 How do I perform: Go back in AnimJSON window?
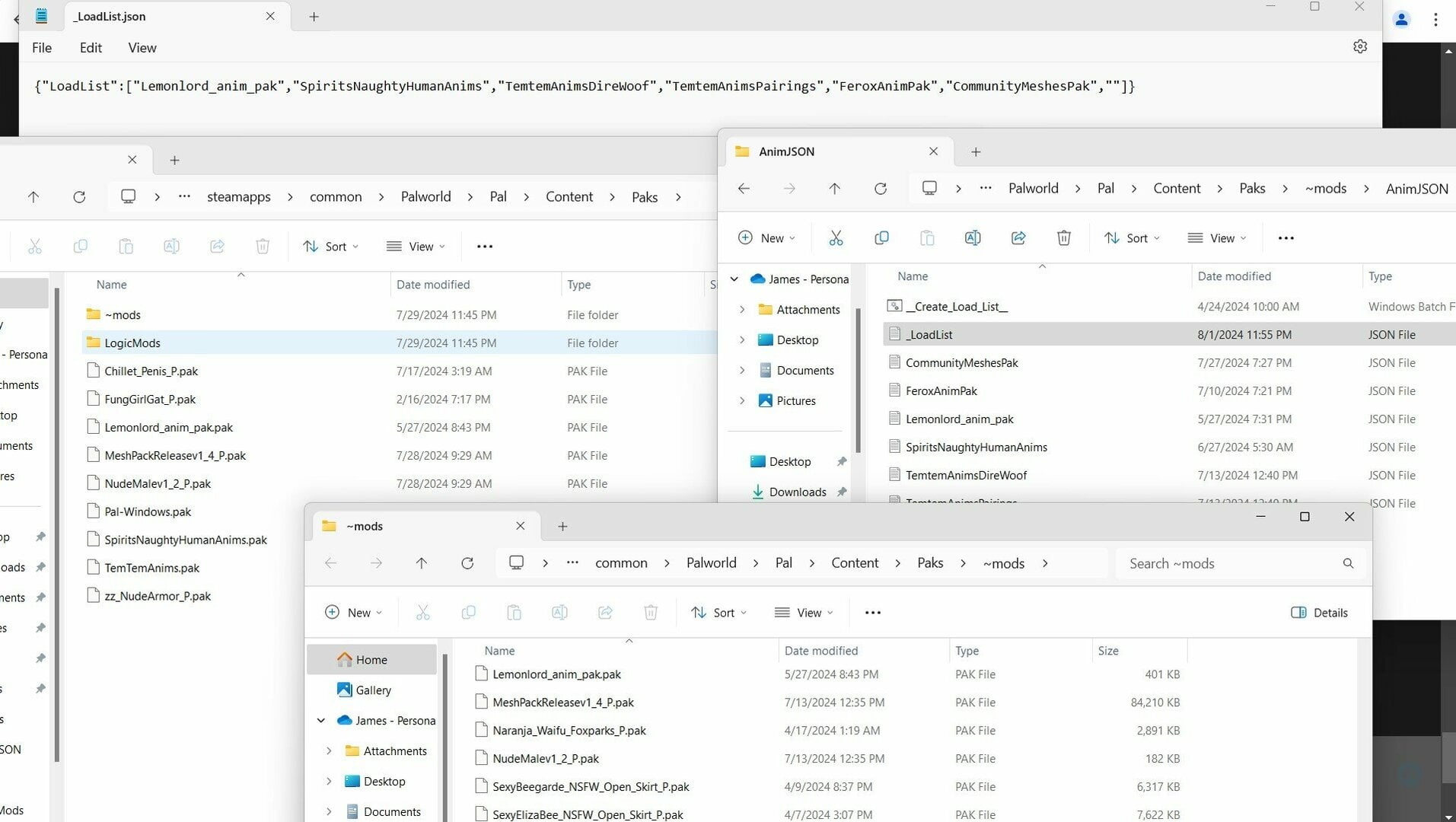[x=744, y=189]
